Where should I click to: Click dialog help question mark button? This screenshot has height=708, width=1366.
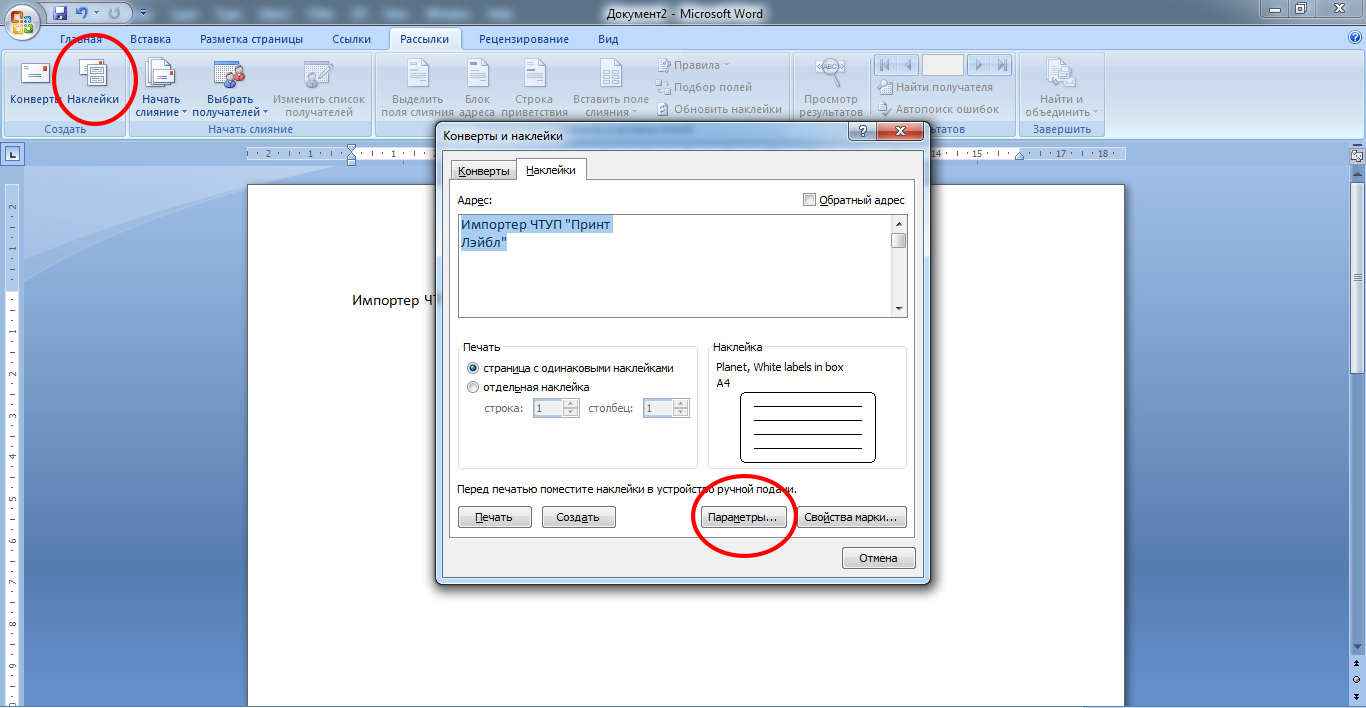coord(862,132)
